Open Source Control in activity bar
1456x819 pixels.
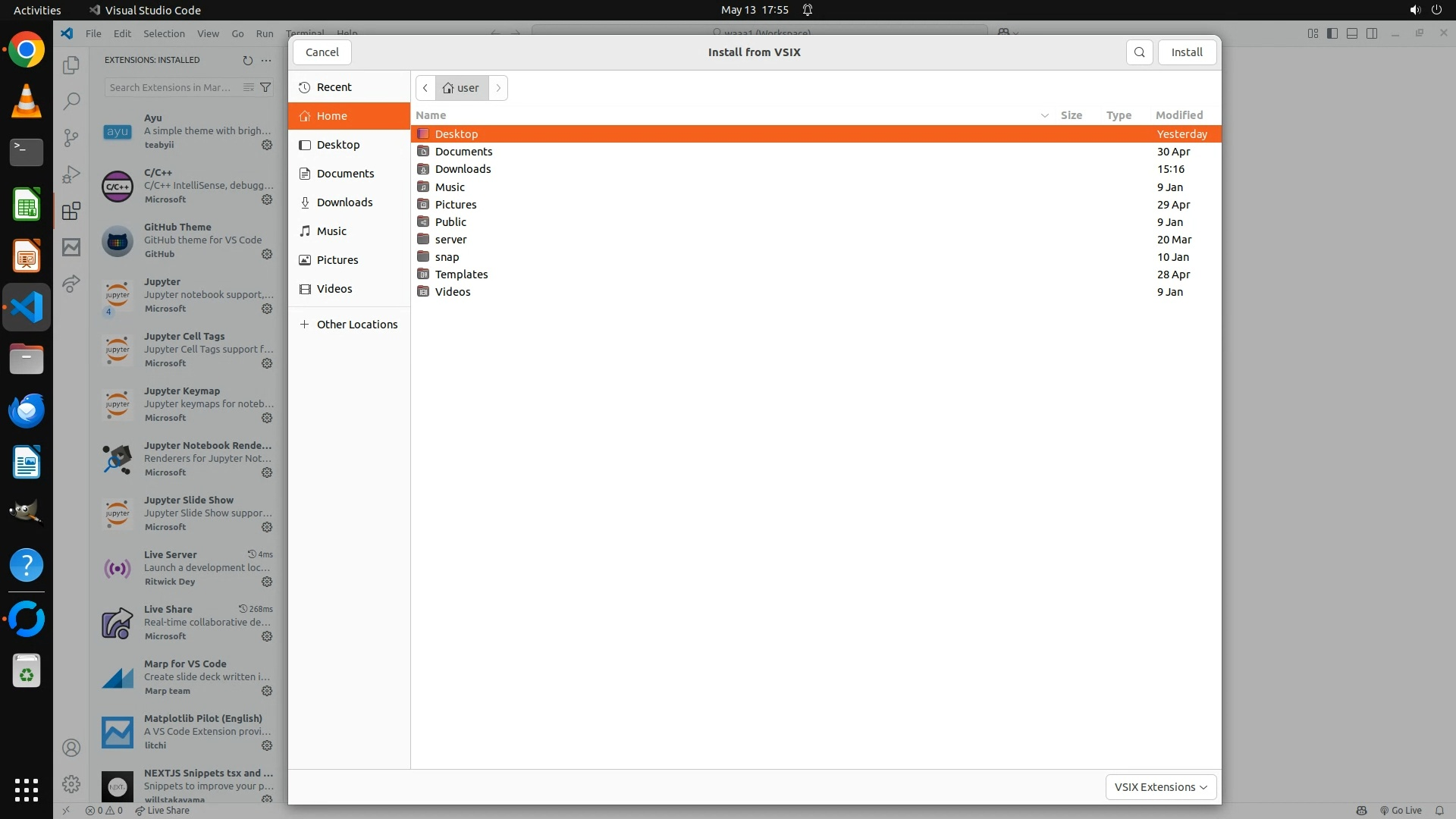click(x=71, y=138)
